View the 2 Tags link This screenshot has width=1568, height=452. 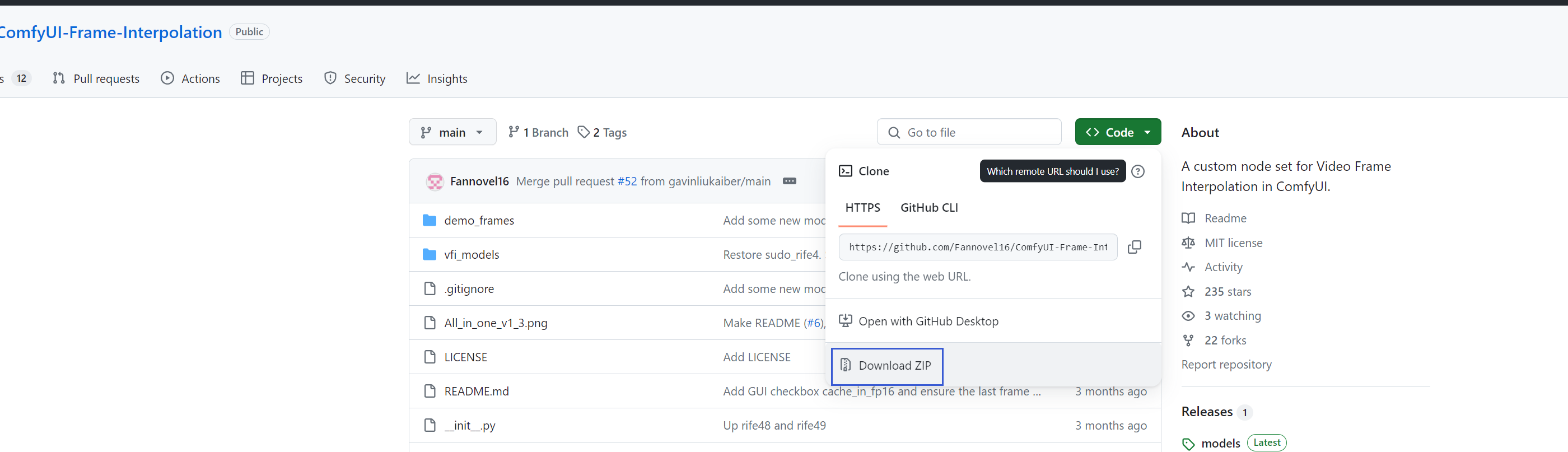click(x=602, y=132)
